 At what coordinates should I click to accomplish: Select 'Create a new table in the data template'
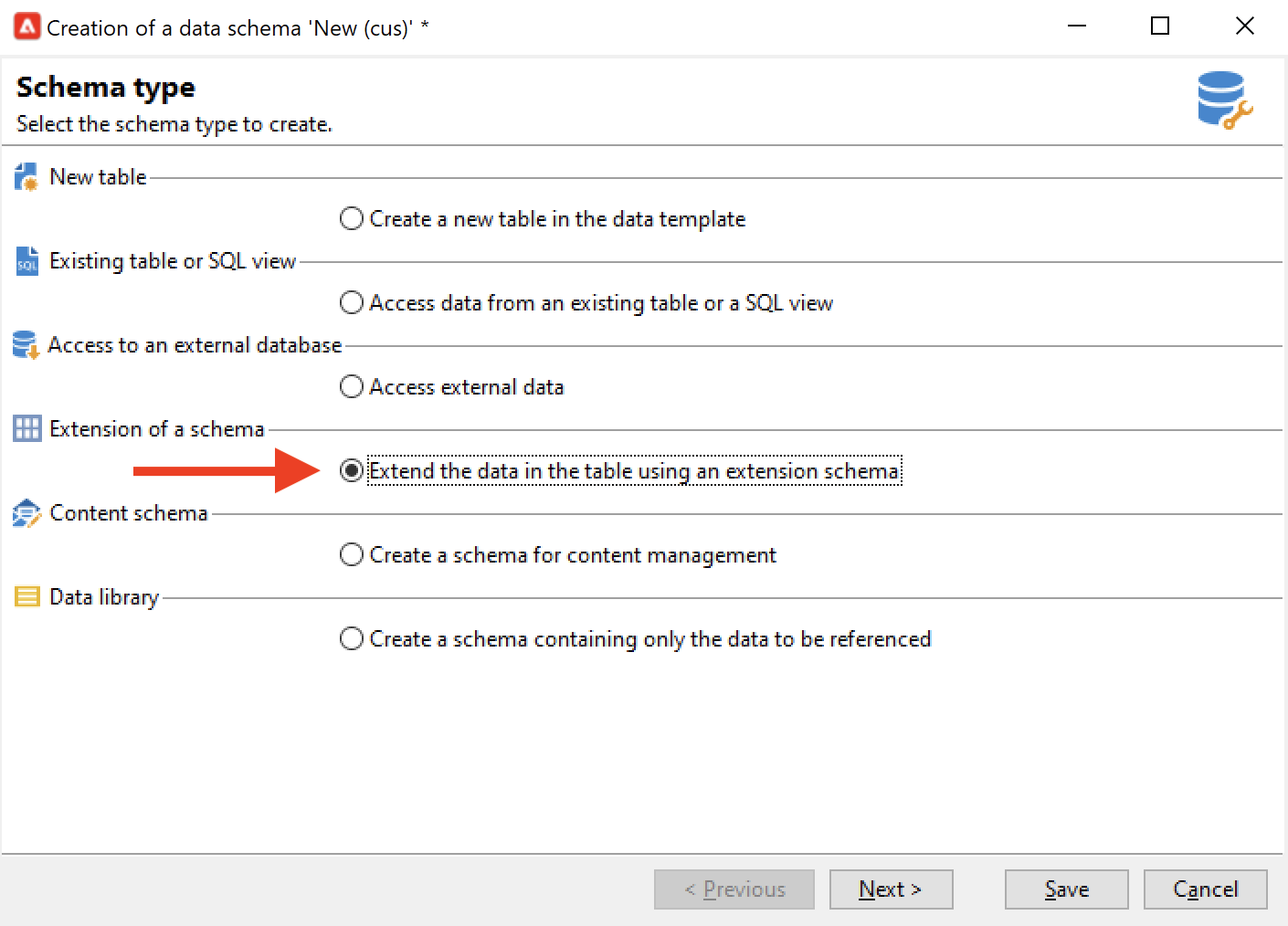pyautogui.click(x=352, y=219)
